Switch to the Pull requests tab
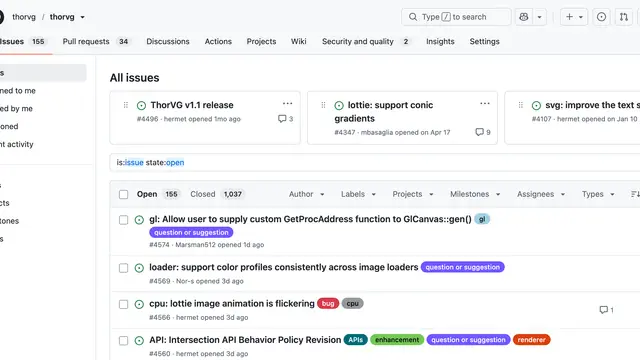The image size is (640, 360). [96, 41]
